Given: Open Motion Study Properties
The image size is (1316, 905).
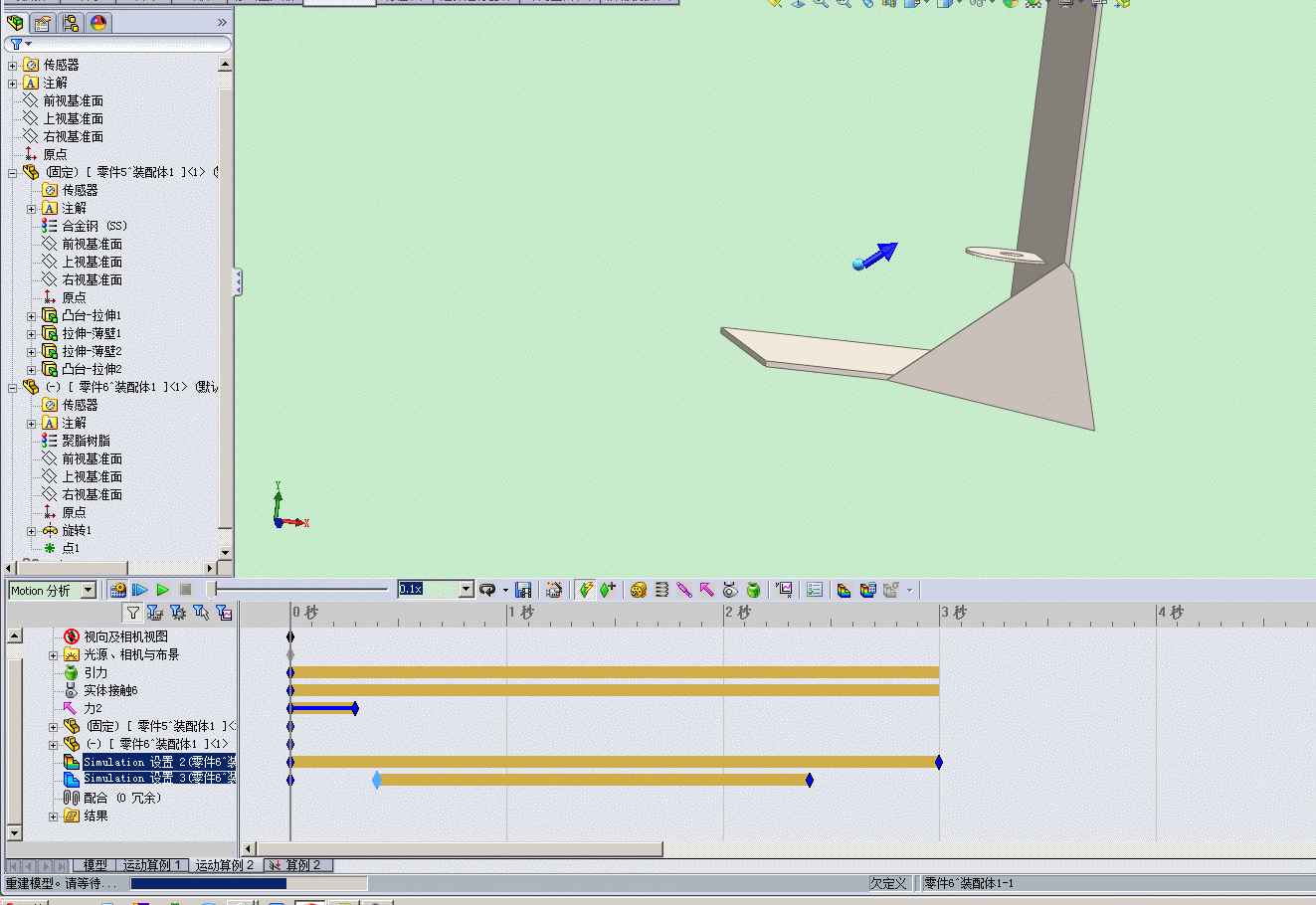Looking at the screenshot, I should click(x=815, y=590).
